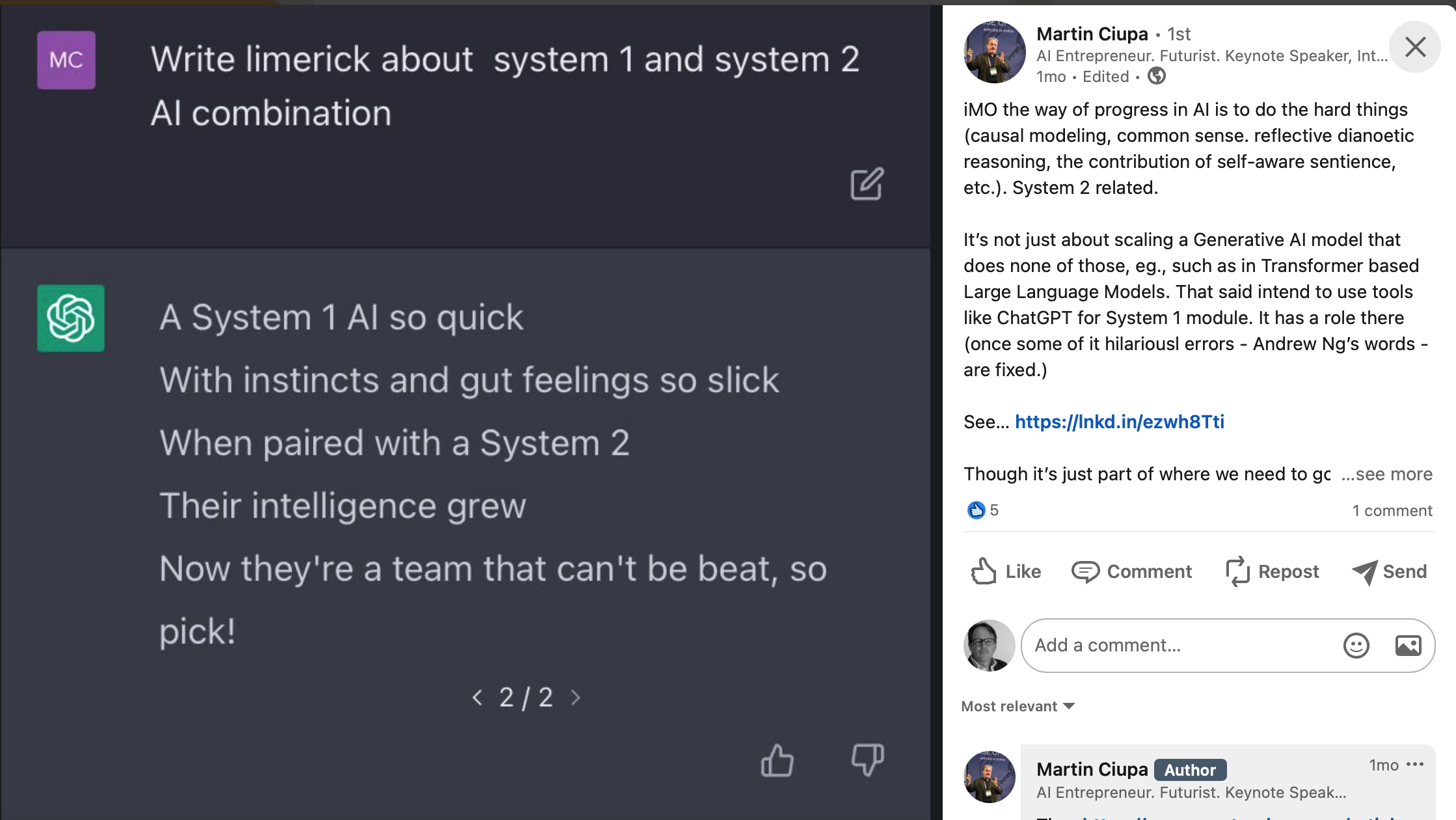Click the ChatGPT logo avatar

pyautogui.click(x=71, y=318)
